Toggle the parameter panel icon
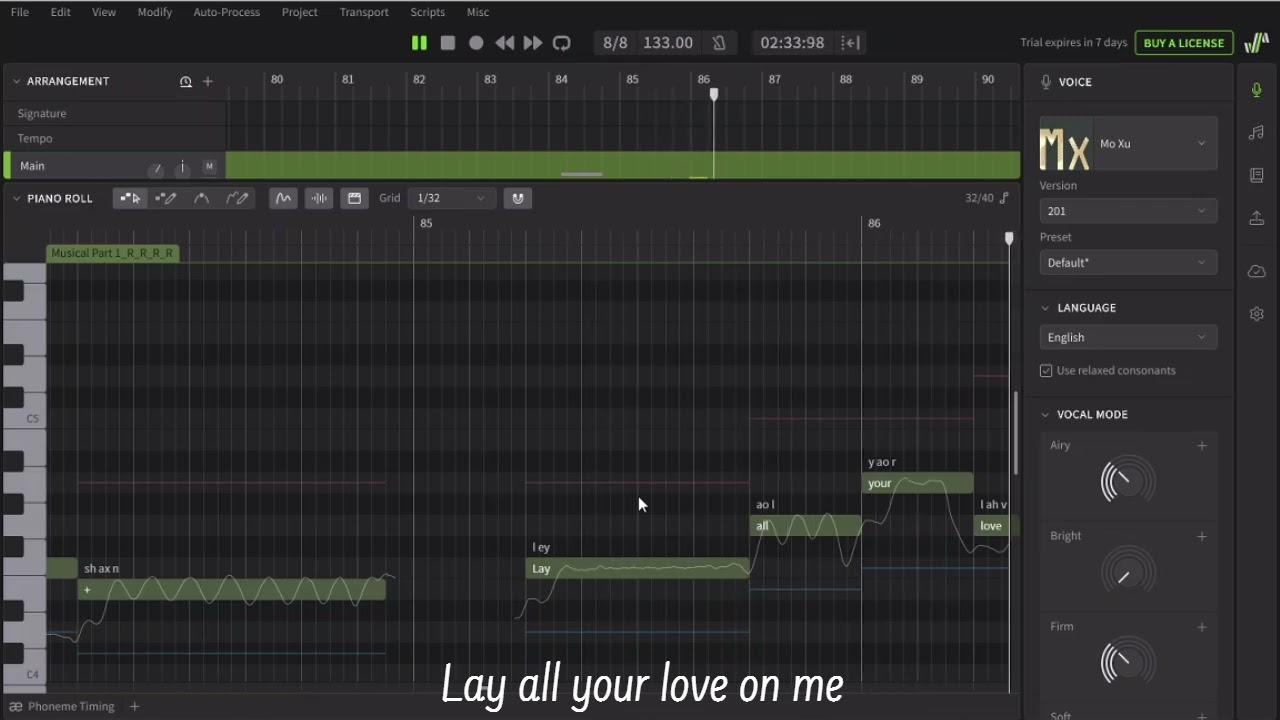The height and width of the screenshot is (720, 1280). pos(354,198)
